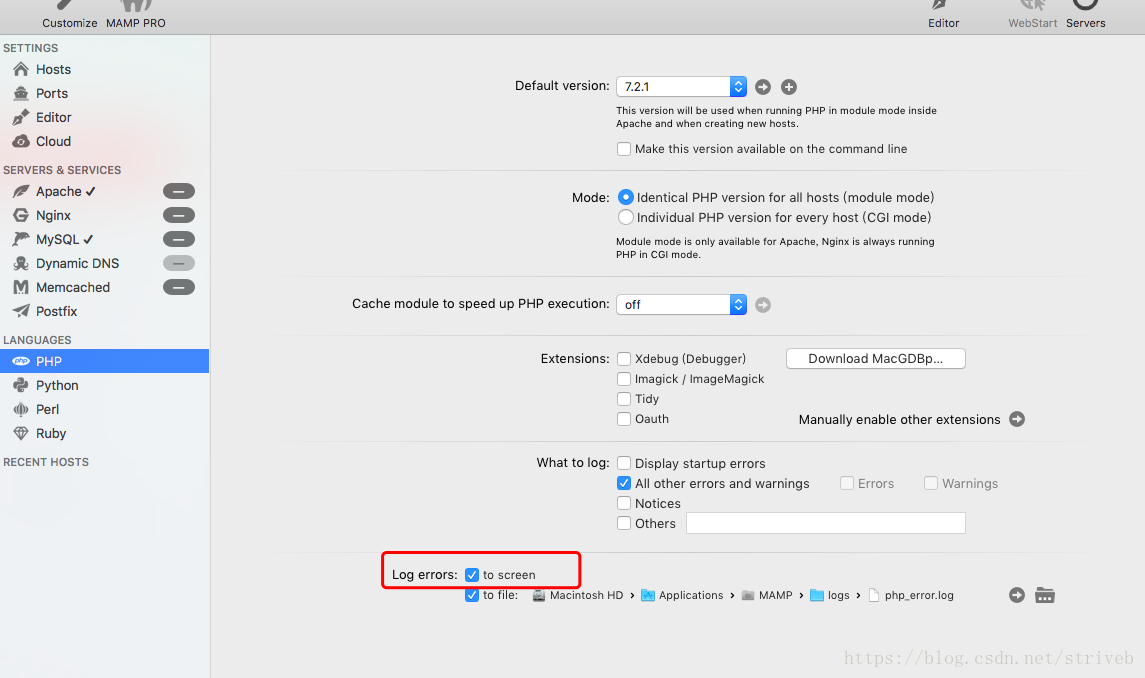Image resolution: width=1145 pixels, height=678 pixels.
Task: Enable Xdebug (Debugger) extension
Action: [x=624, y=359]
